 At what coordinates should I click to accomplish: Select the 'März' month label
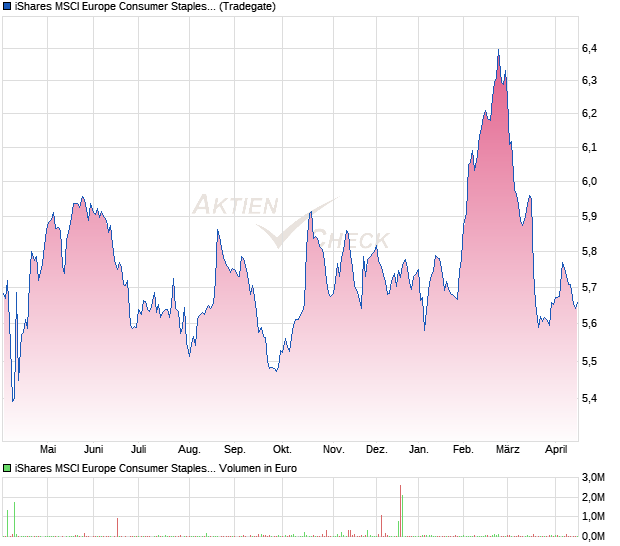[x=508, y=449]
